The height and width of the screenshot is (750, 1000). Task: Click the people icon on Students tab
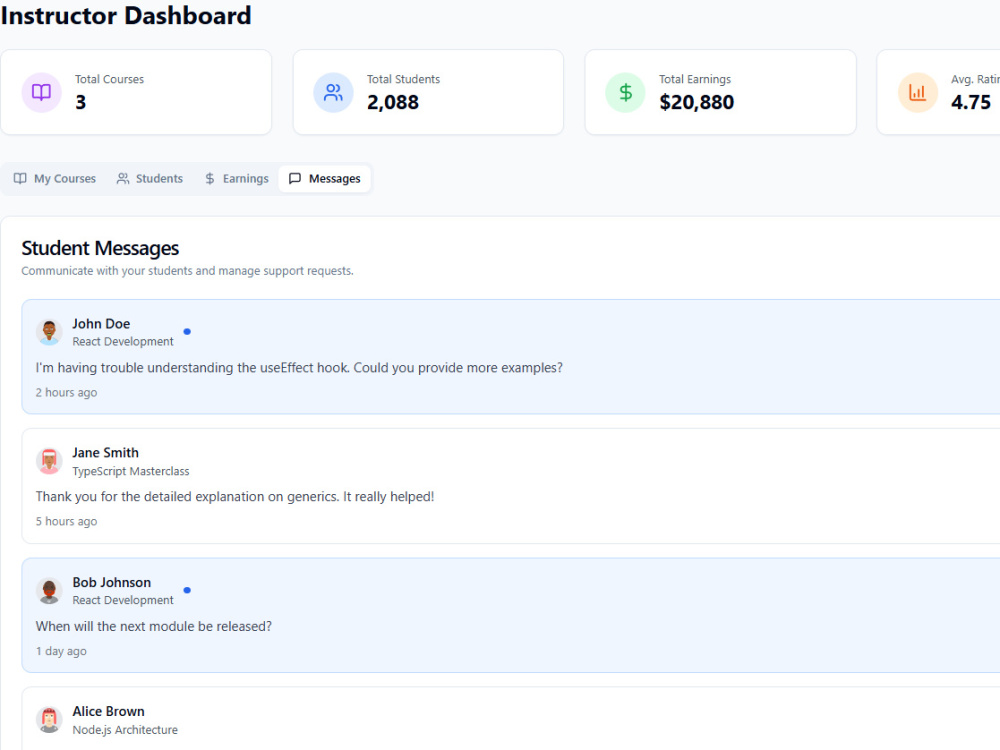[122, 179]
